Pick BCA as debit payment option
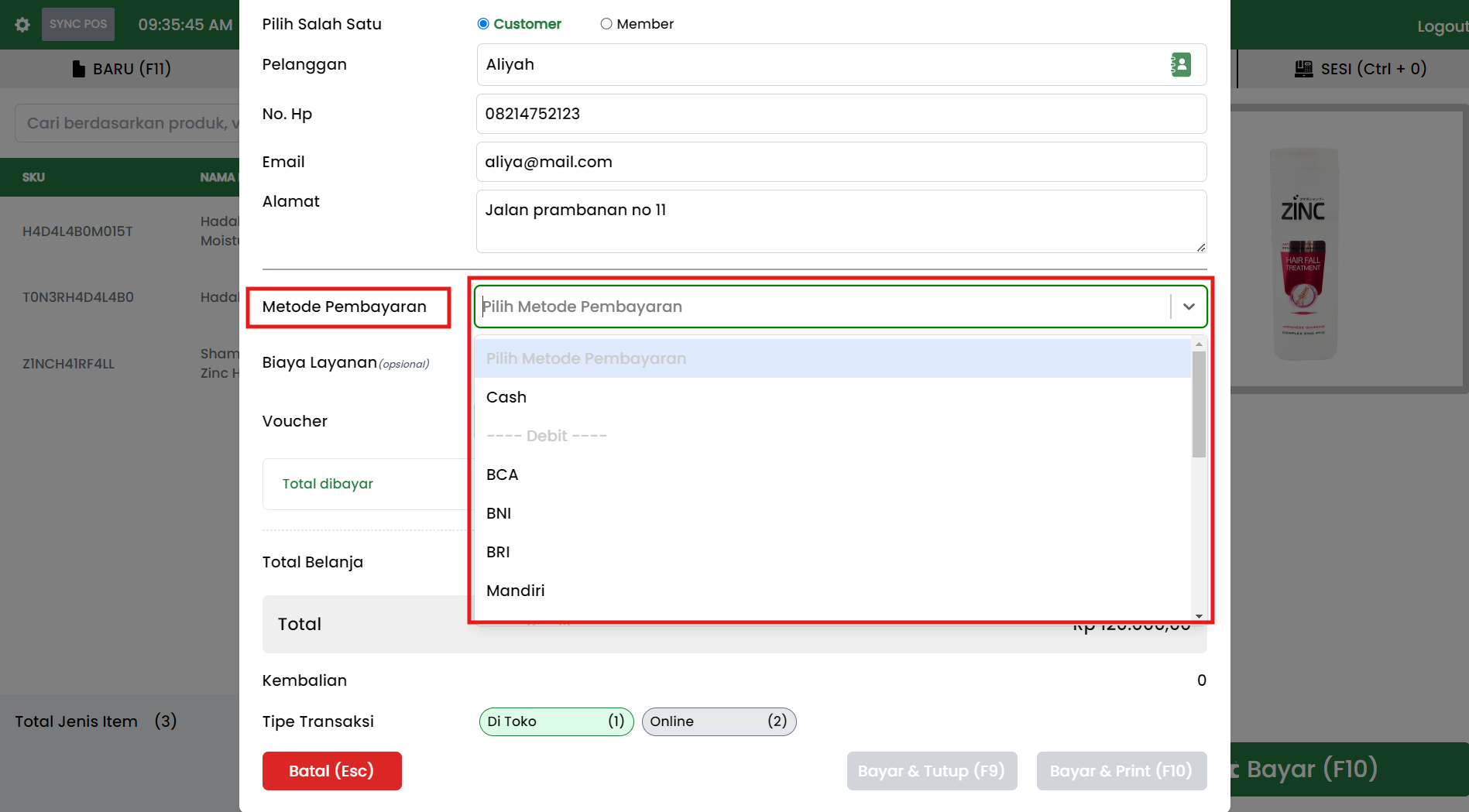The width and height of the screenshot is (1469, 812). (x=502, y=475)
